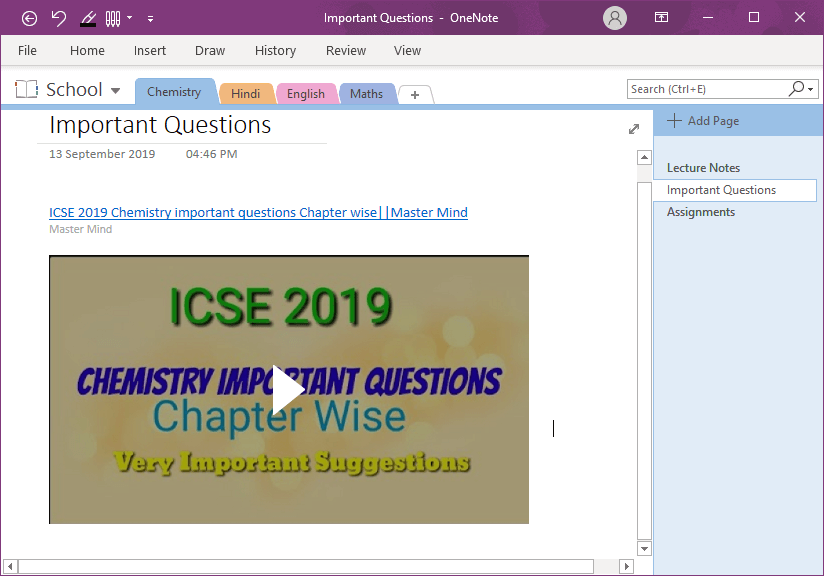Click the vertical scrollbar down arrow
This screenshot has width=824, height=576.
click(644, 549)
